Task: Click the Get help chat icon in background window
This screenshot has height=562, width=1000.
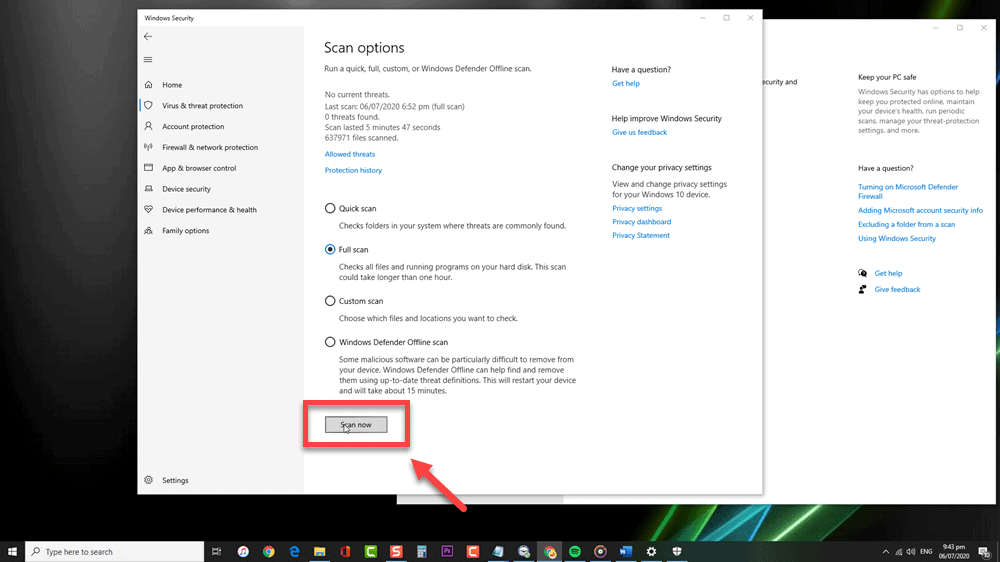Action: click(x=862, y=273)
